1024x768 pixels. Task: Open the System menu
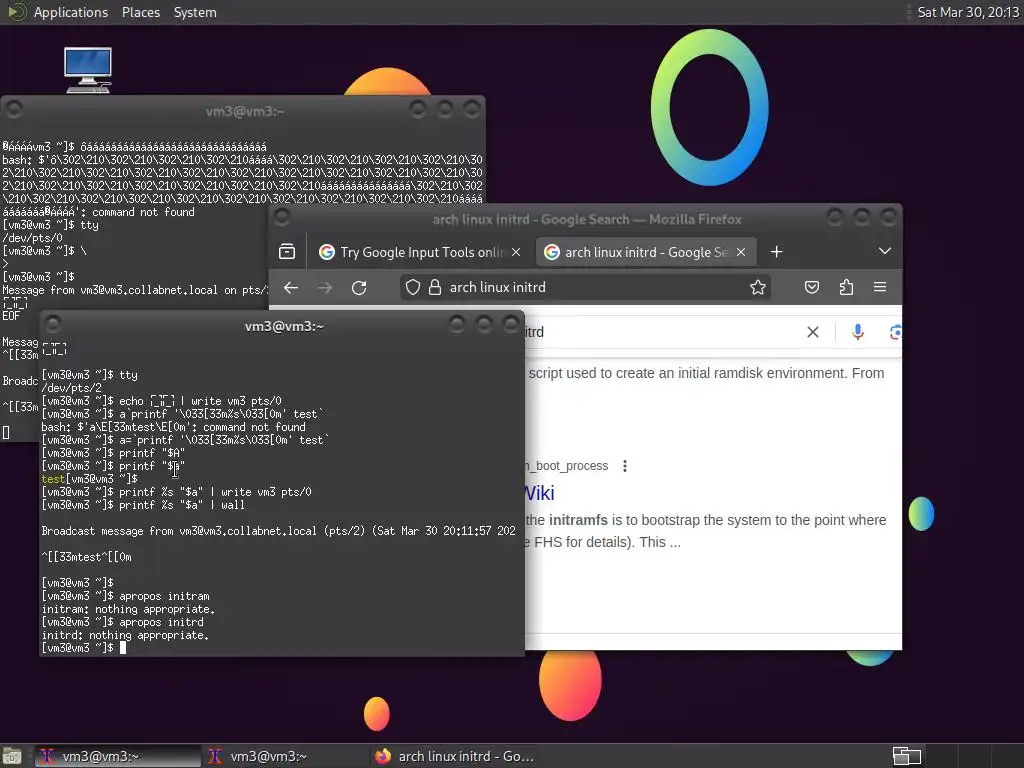195,12
